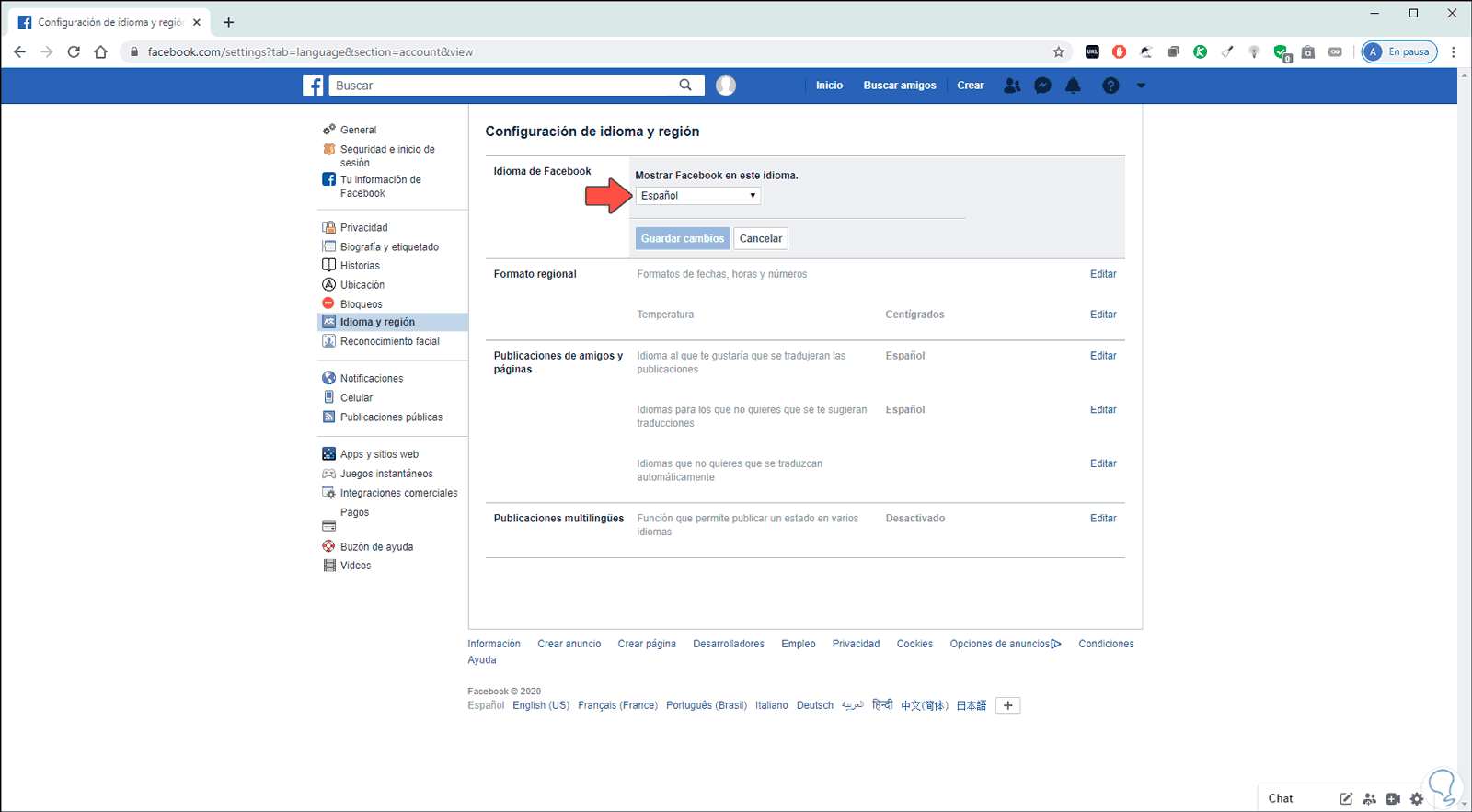
Task: Click Guardar cambios button
Action: coord(683,238)
